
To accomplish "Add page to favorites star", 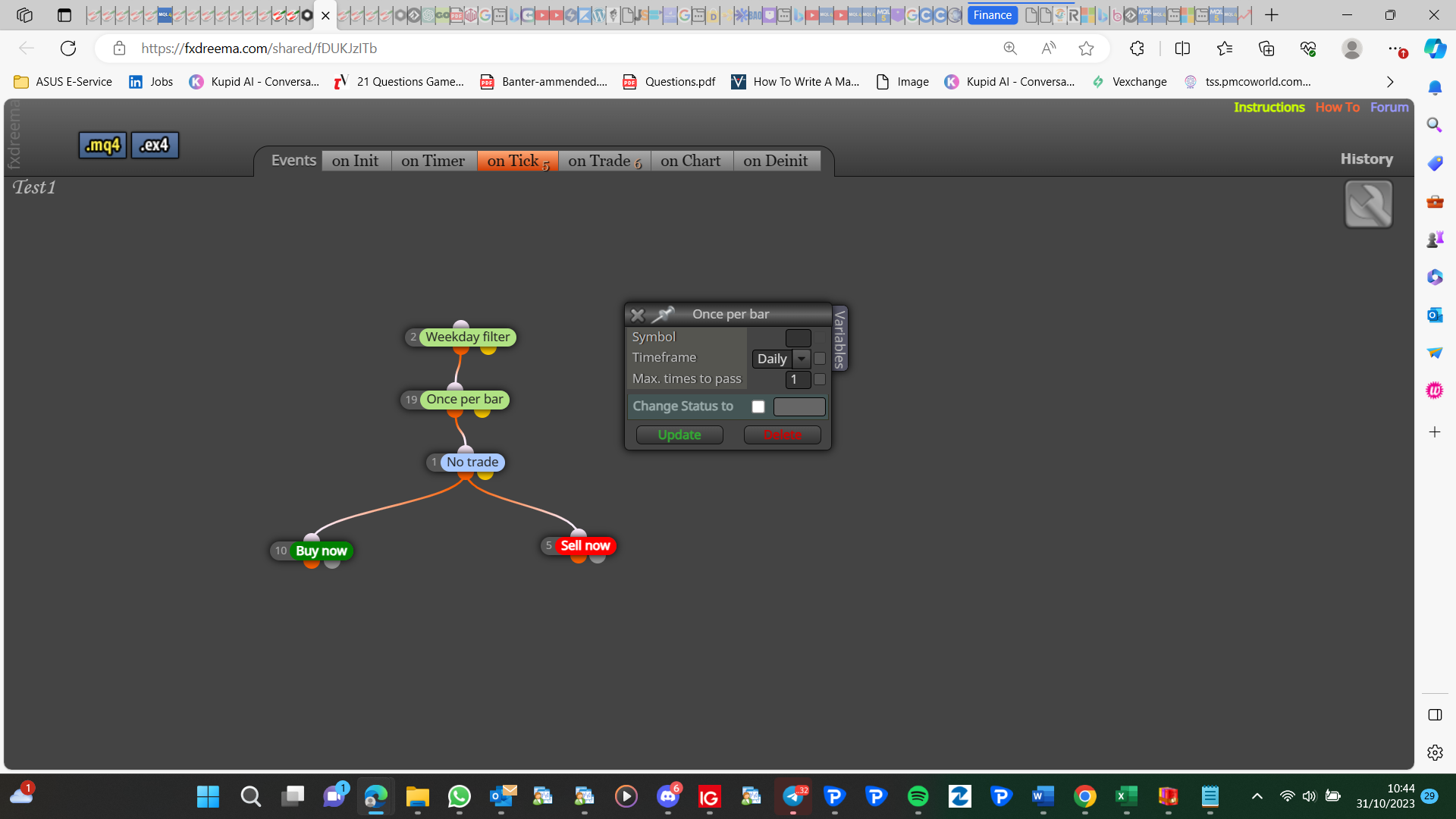I will 1086,49.
